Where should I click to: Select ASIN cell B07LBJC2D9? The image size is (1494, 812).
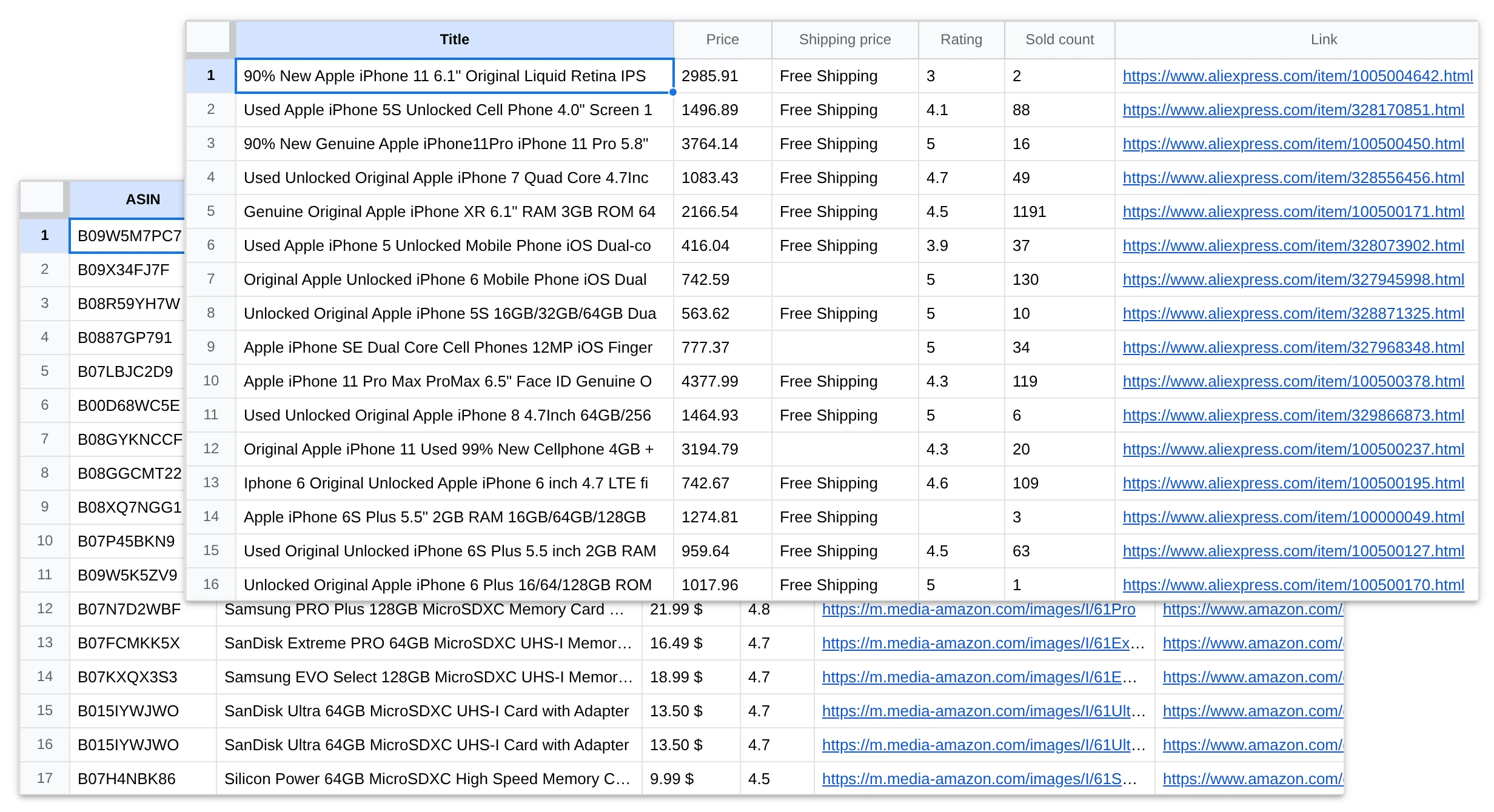tap(128, 371)
